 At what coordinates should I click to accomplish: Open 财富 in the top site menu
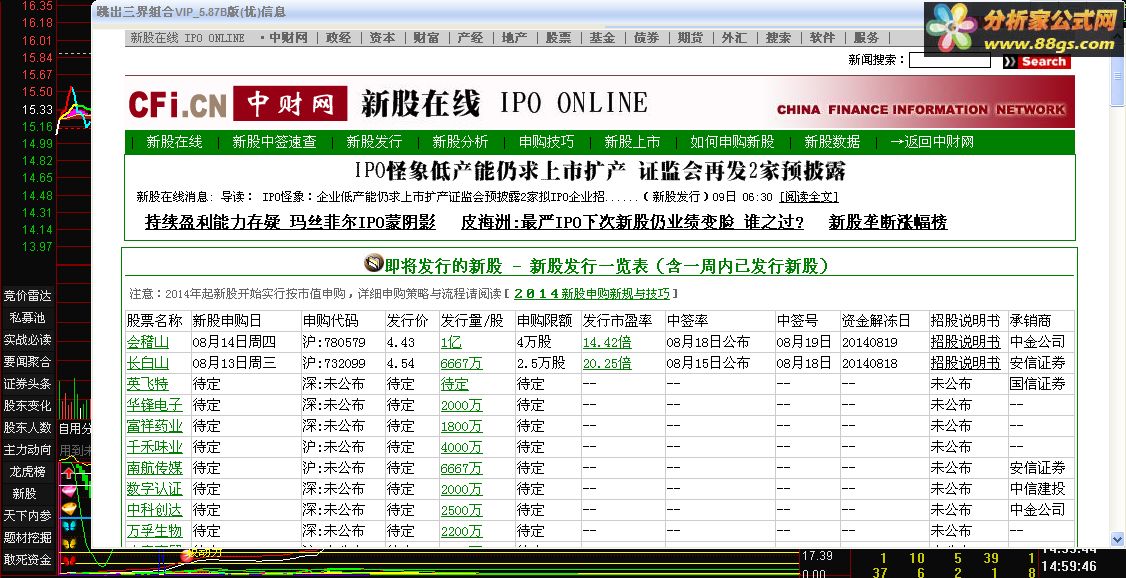tap(426, 38)
